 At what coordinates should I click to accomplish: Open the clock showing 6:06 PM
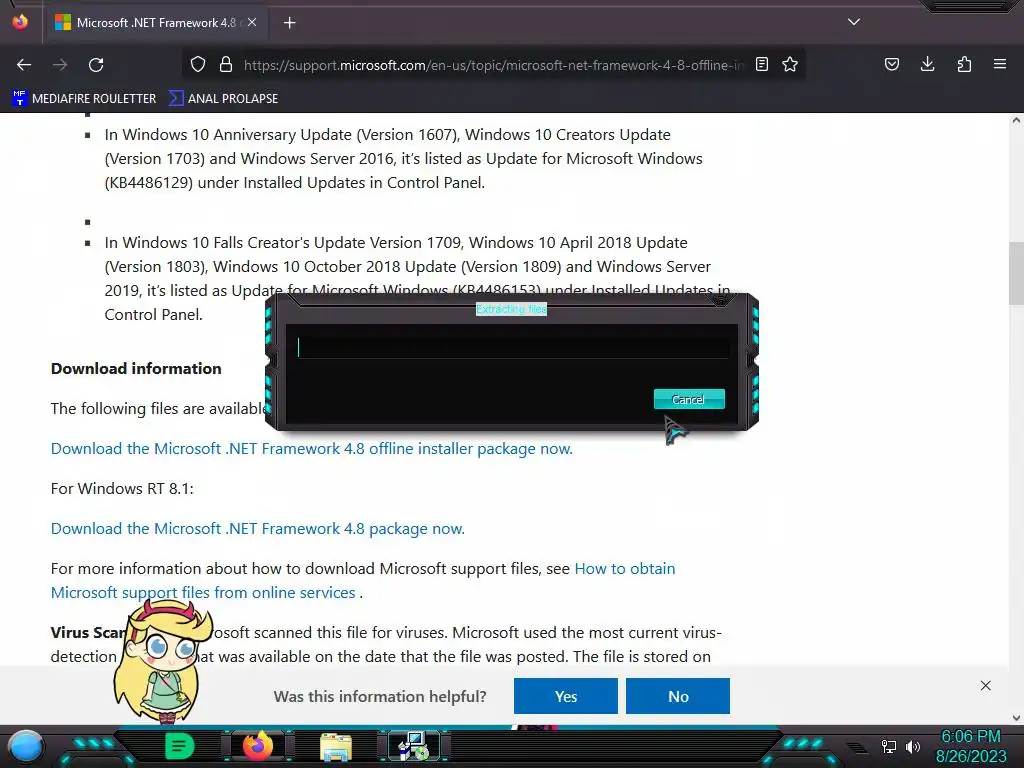pos(971,746)
